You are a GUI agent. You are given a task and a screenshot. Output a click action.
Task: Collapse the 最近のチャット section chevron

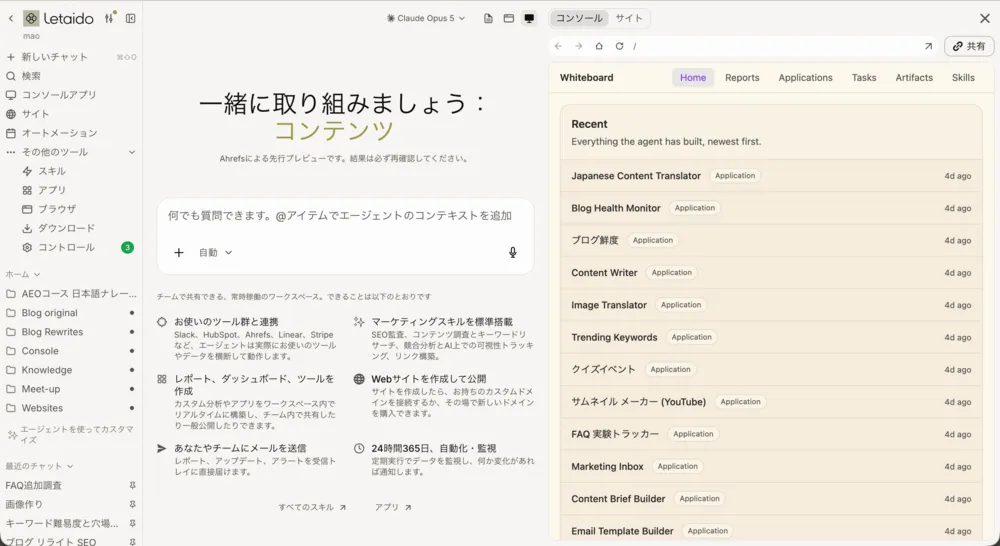tap(70, 466)
